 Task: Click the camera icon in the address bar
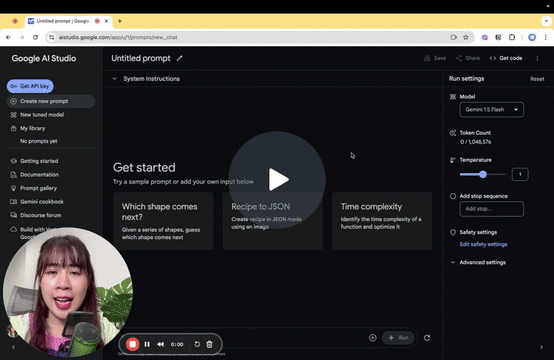tap(454, 37)
